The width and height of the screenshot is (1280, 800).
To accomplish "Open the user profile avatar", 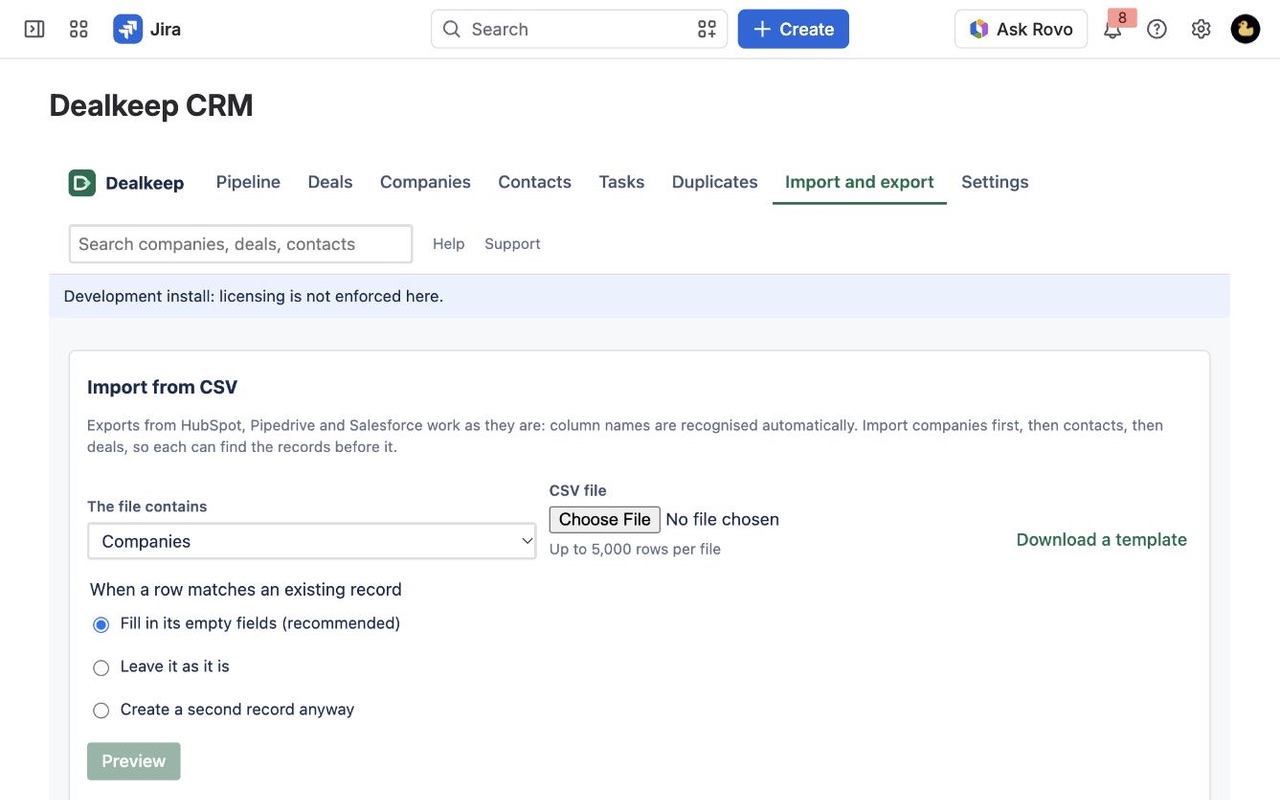I will [1245, 29].
